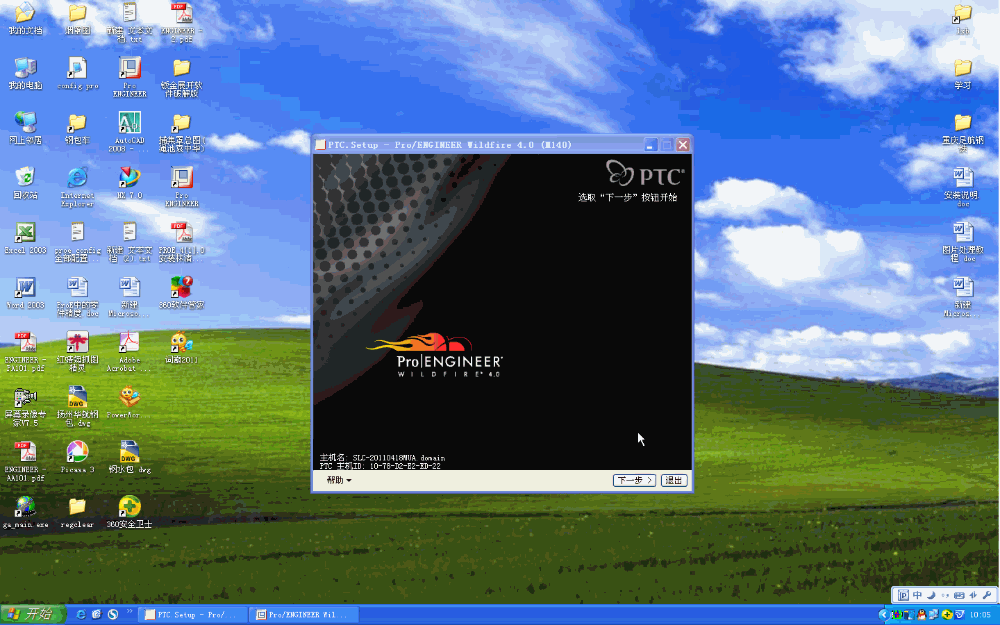This screenshot has width=1000, height=625.
Task: Select the ga_main.exe desktop shortcut
Action: (x=26, y=513)
